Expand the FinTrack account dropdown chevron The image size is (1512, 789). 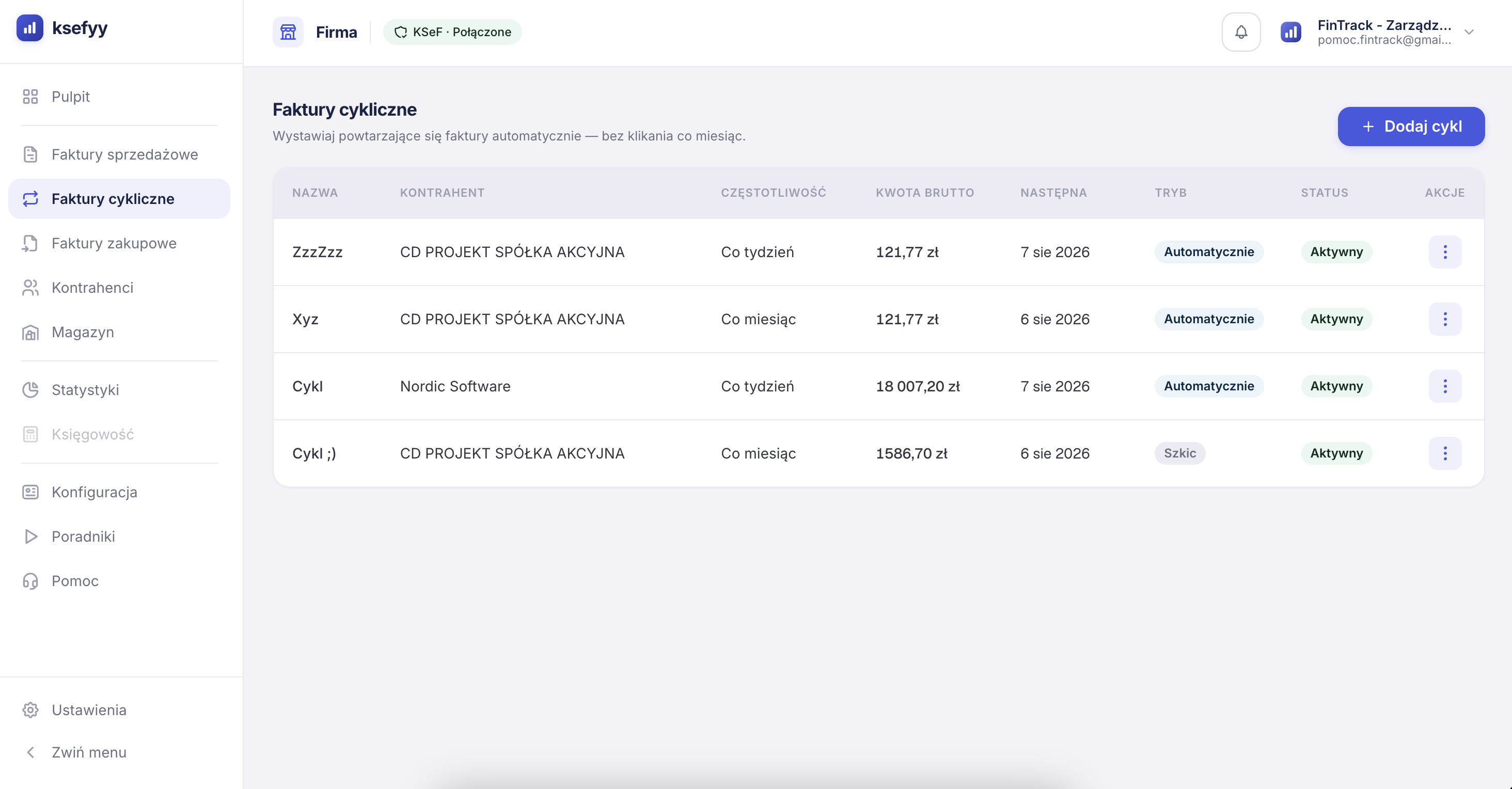click(x=1469, y=33)
